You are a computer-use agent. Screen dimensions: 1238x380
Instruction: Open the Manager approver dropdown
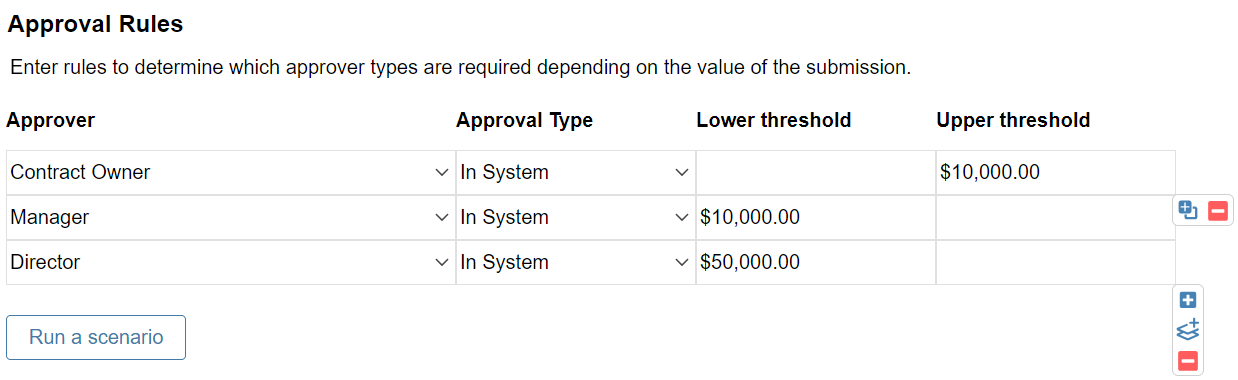pos(230,217)
